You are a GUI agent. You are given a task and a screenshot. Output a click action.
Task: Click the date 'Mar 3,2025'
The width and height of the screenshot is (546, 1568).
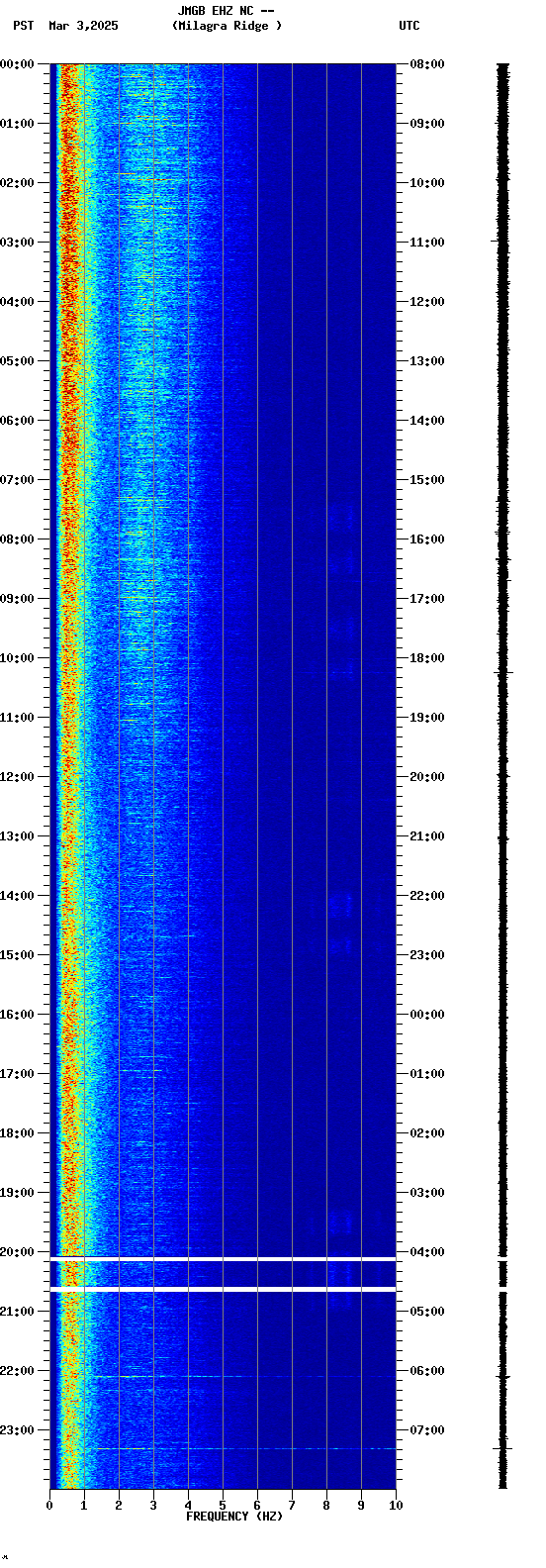(83, 26)
